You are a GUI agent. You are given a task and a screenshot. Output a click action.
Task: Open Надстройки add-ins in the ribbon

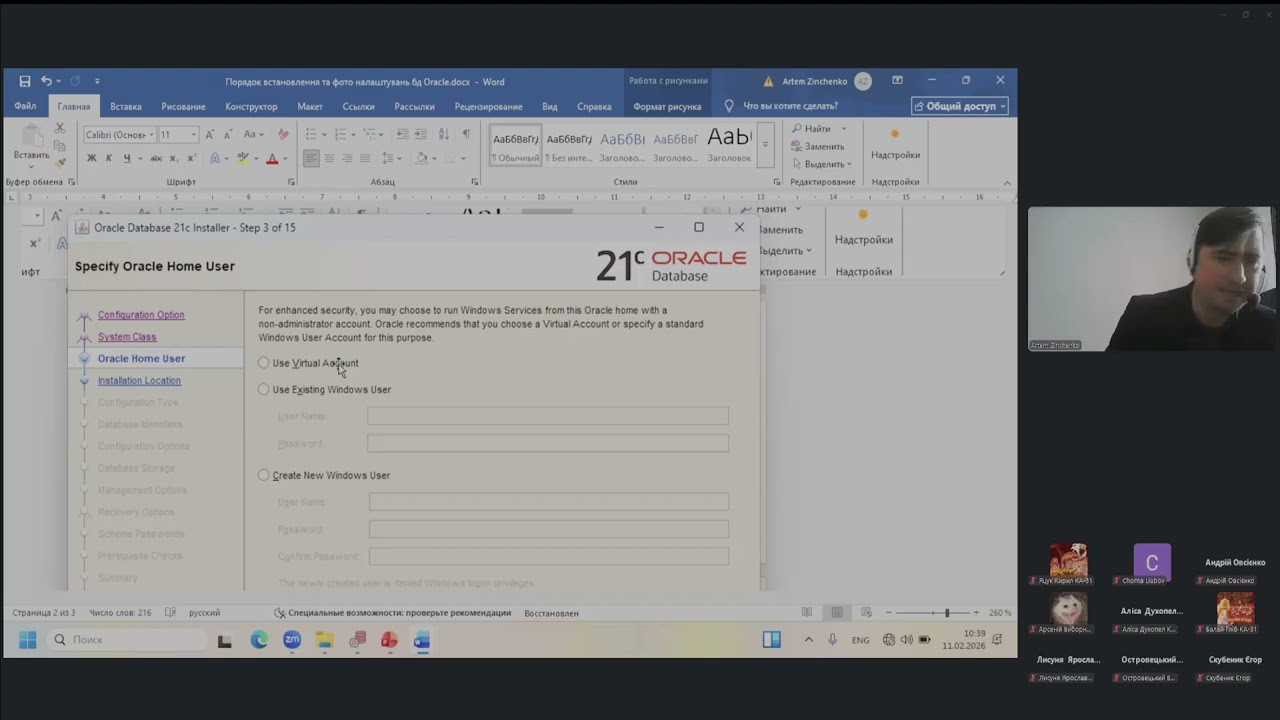coord(895,144)
